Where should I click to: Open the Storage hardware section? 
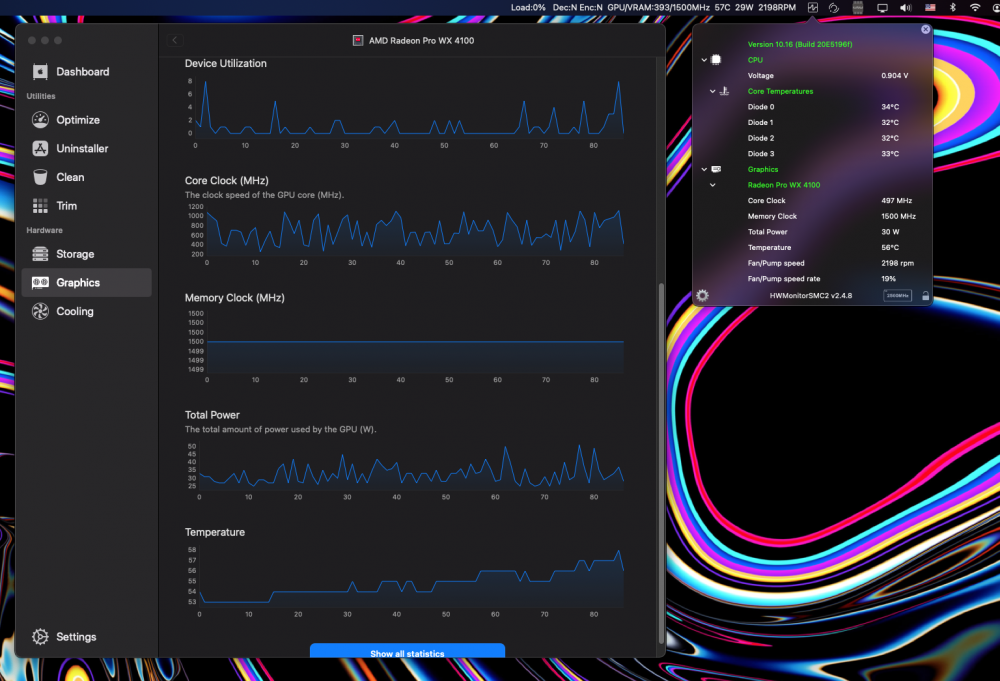87,254
